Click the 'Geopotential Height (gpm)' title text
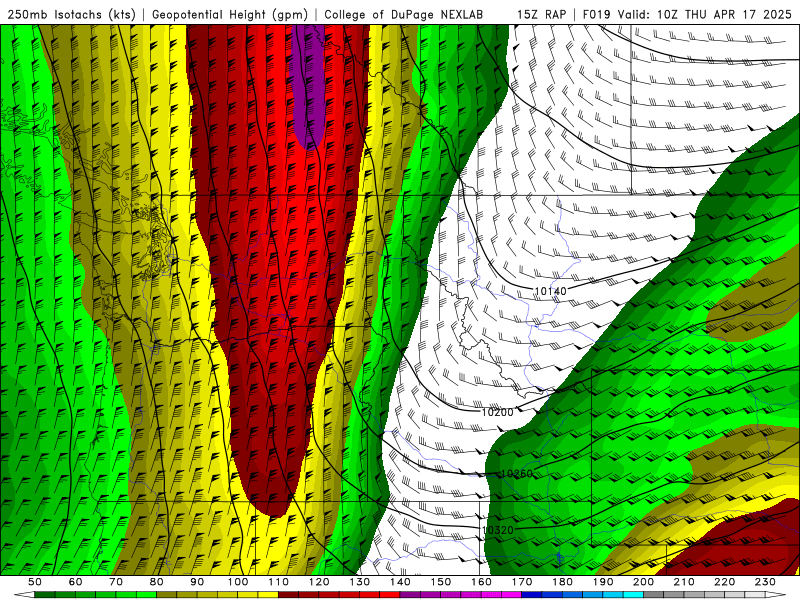 pyautogui.click(x=230, y=14)
